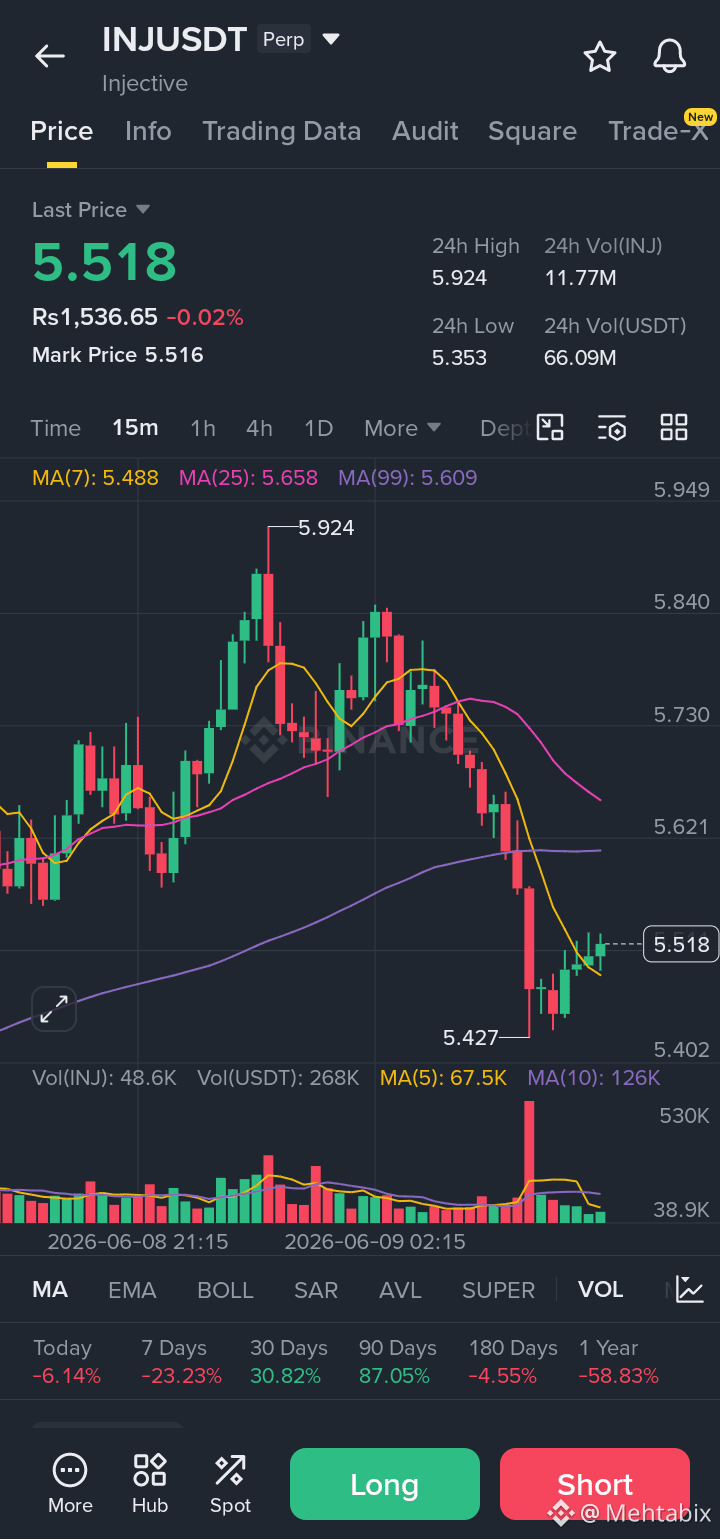Tap the 5.924 high marker label
720x1539 pixels.
(x=326, y=527)
